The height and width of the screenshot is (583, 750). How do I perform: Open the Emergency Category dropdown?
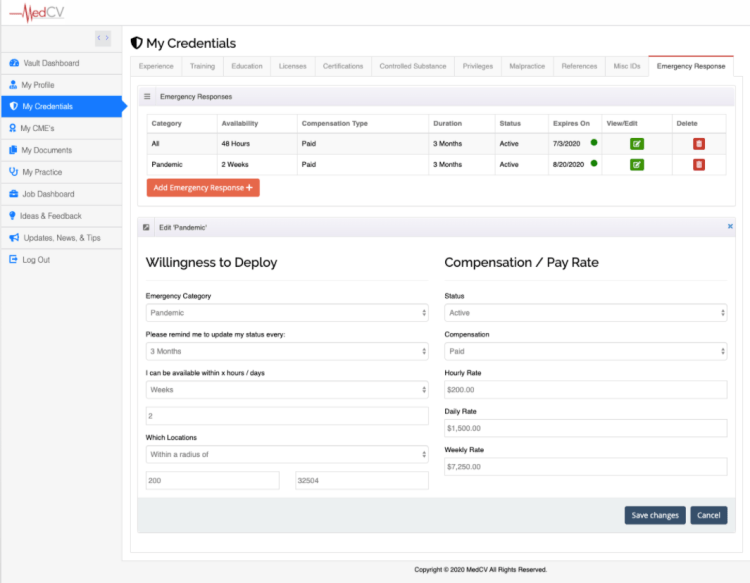point(287,313)
